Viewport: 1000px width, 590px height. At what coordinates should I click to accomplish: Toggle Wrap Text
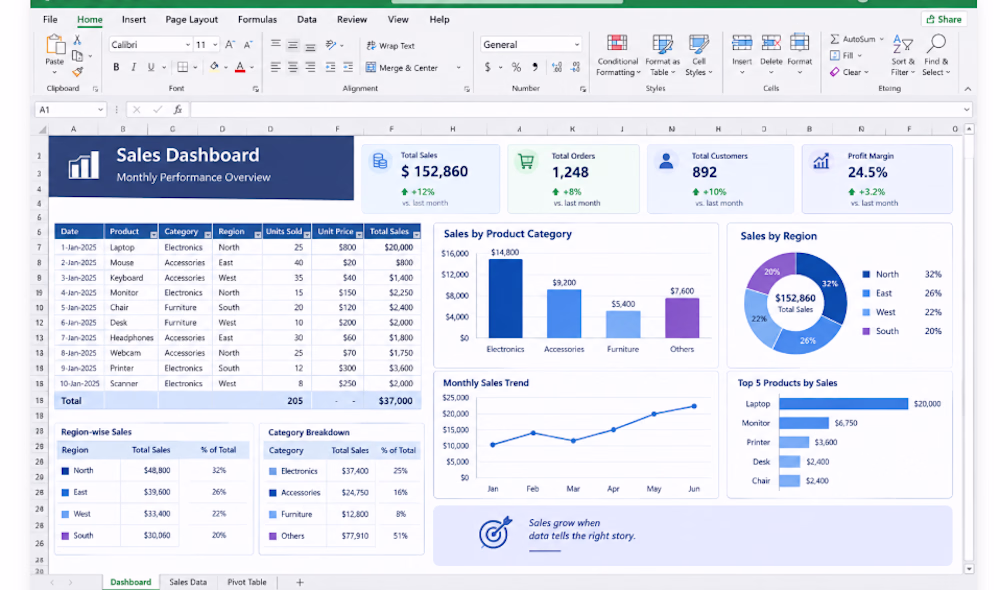click(390, 45)
